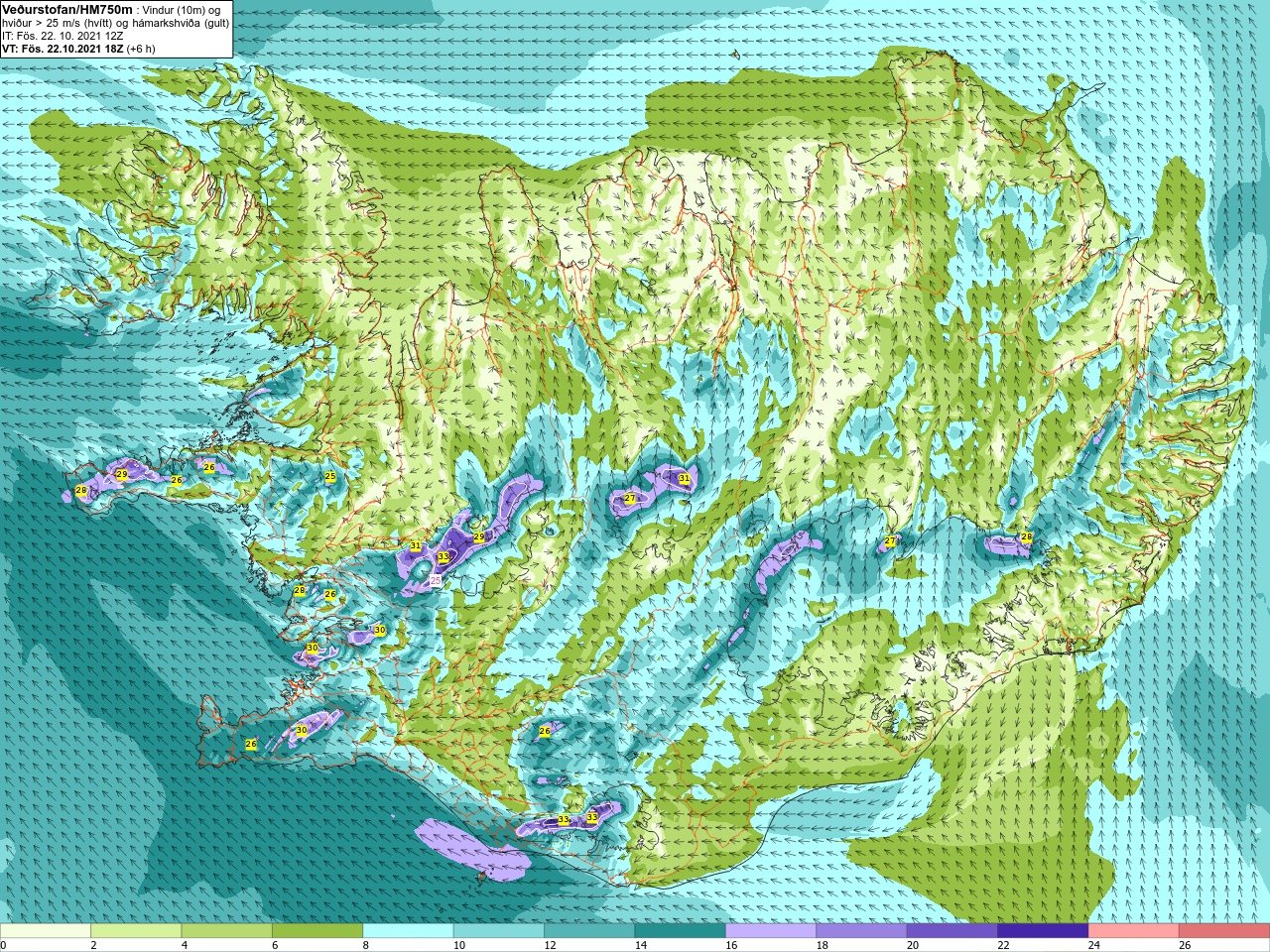Image resolution: width=1270 pixels, height=952 pixels.
Task: Select the bright cyan 8–10 m/s legend swatch
Action: click(x=409, y=931)
